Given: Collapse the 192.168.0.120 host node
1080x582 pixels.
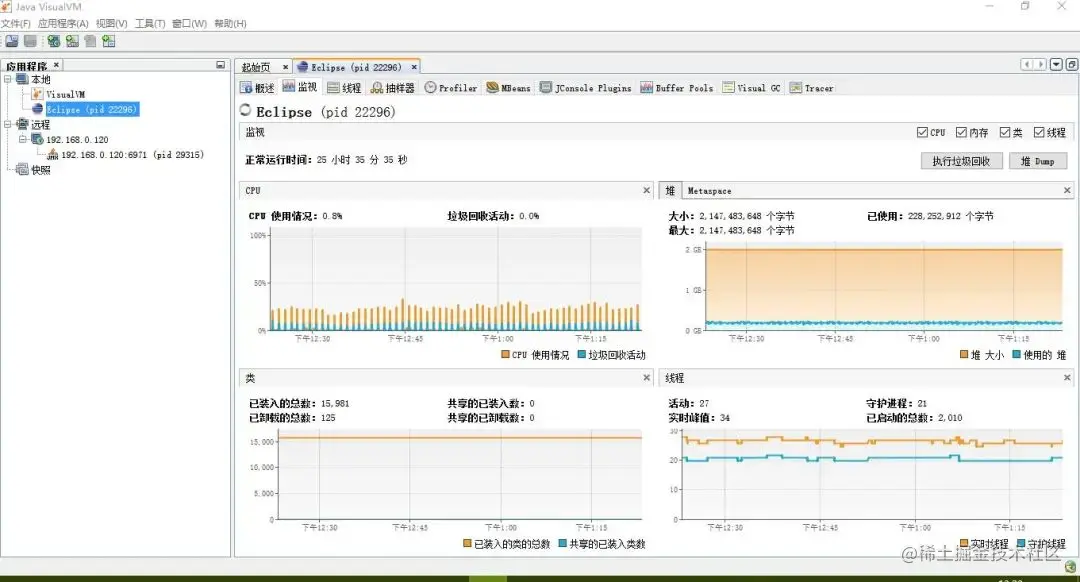Looking at the screenshot, I should [x=23, y=139].
